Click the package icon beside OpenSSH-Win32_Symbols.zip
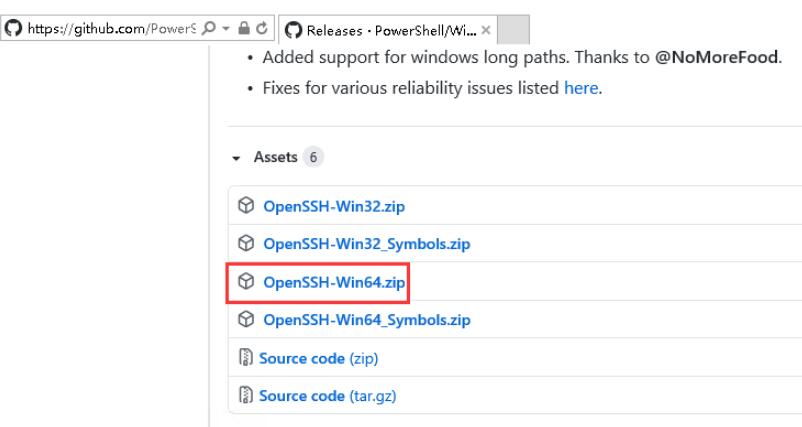Viewport: 802px width, 427px height. coord(246,243)
